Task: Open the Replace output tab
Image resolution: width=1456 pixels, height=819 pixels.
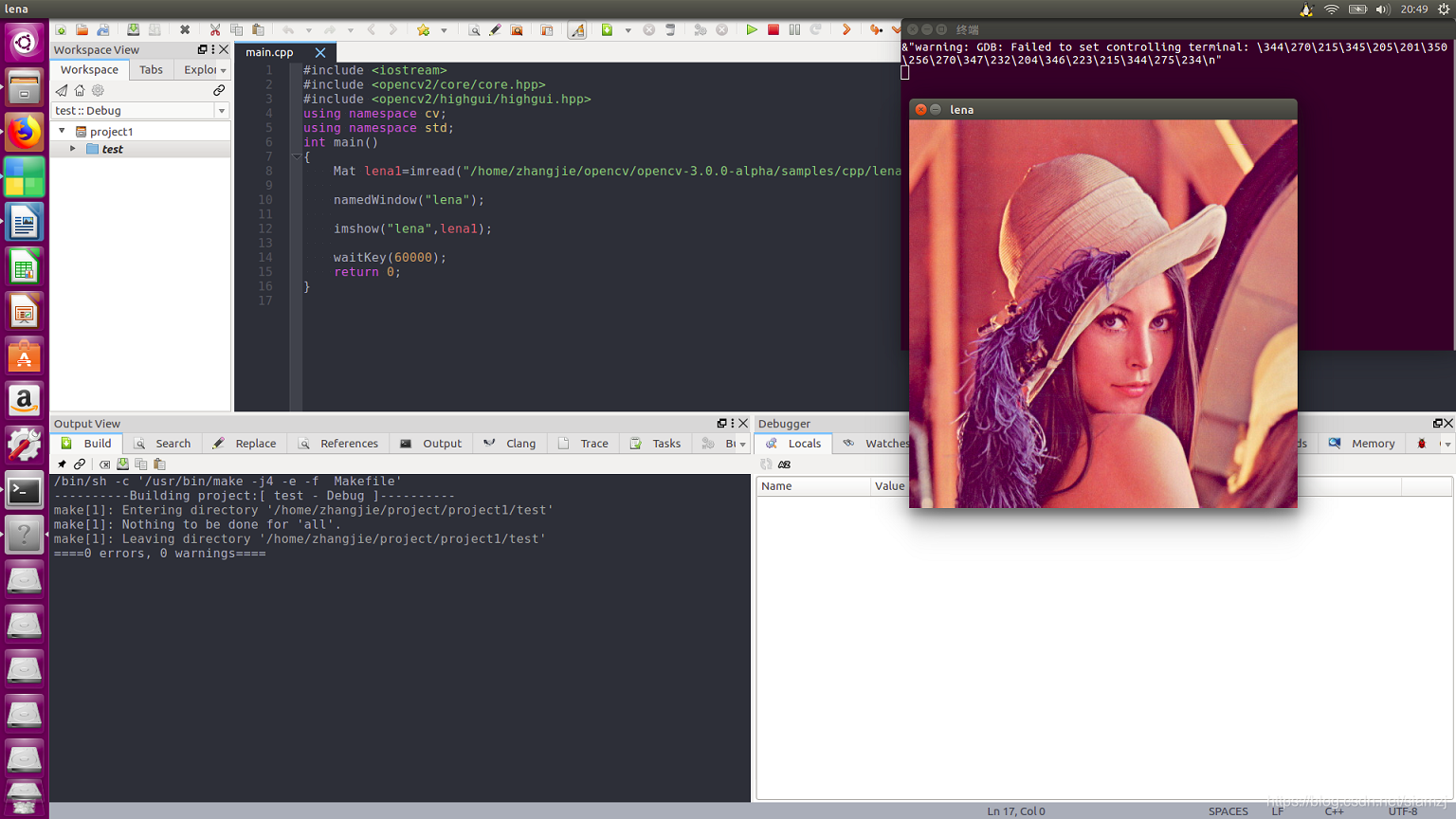Action: (246, 444)
